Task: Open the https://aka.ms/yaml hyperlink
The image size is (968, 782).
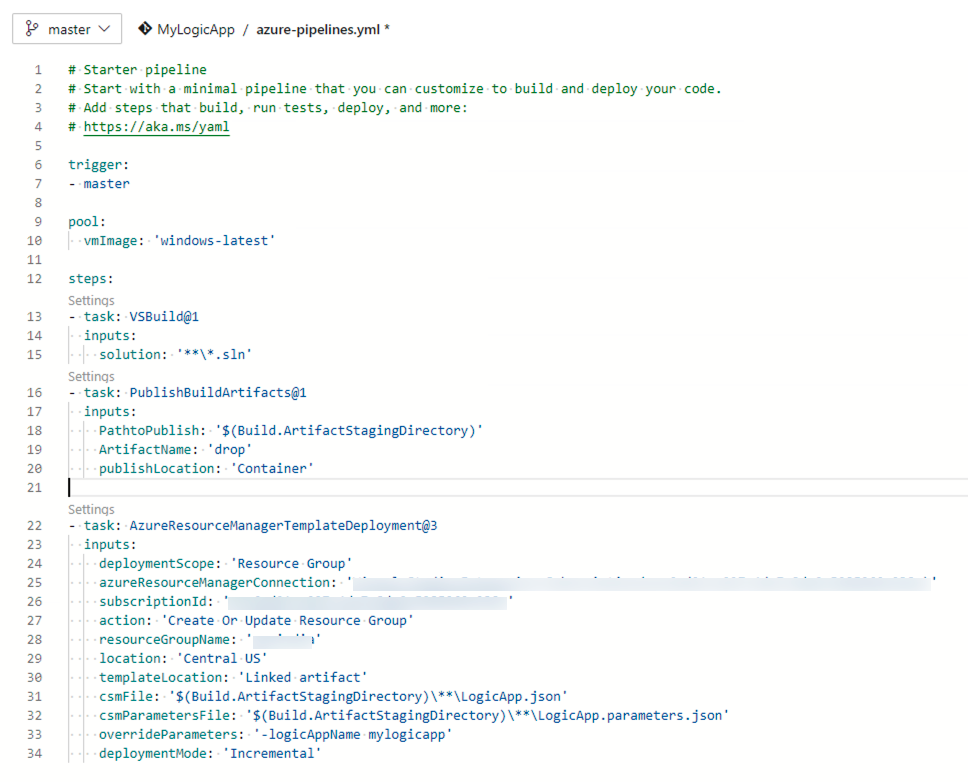Action: tap(157, 126)
